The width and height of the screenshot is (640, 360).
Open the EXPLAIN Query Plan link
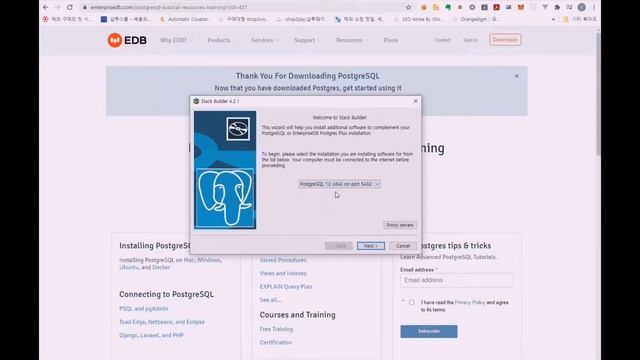(286, 287)
